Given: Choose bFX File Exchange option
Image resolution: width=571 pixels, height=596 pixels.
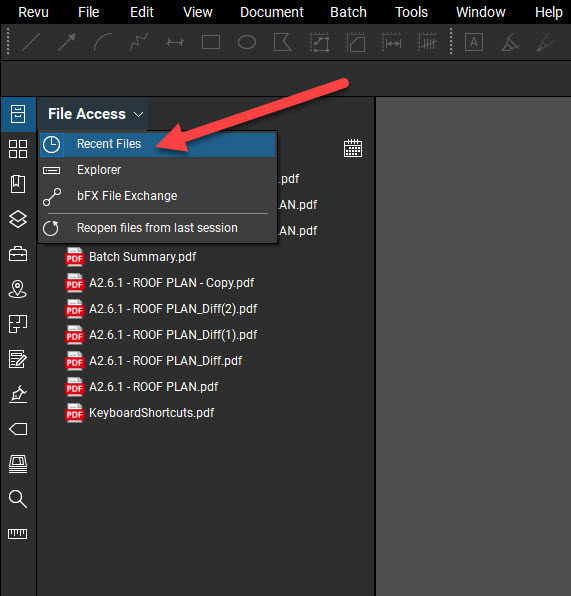Looking at the screenshot, I should [x=157, y=196].
